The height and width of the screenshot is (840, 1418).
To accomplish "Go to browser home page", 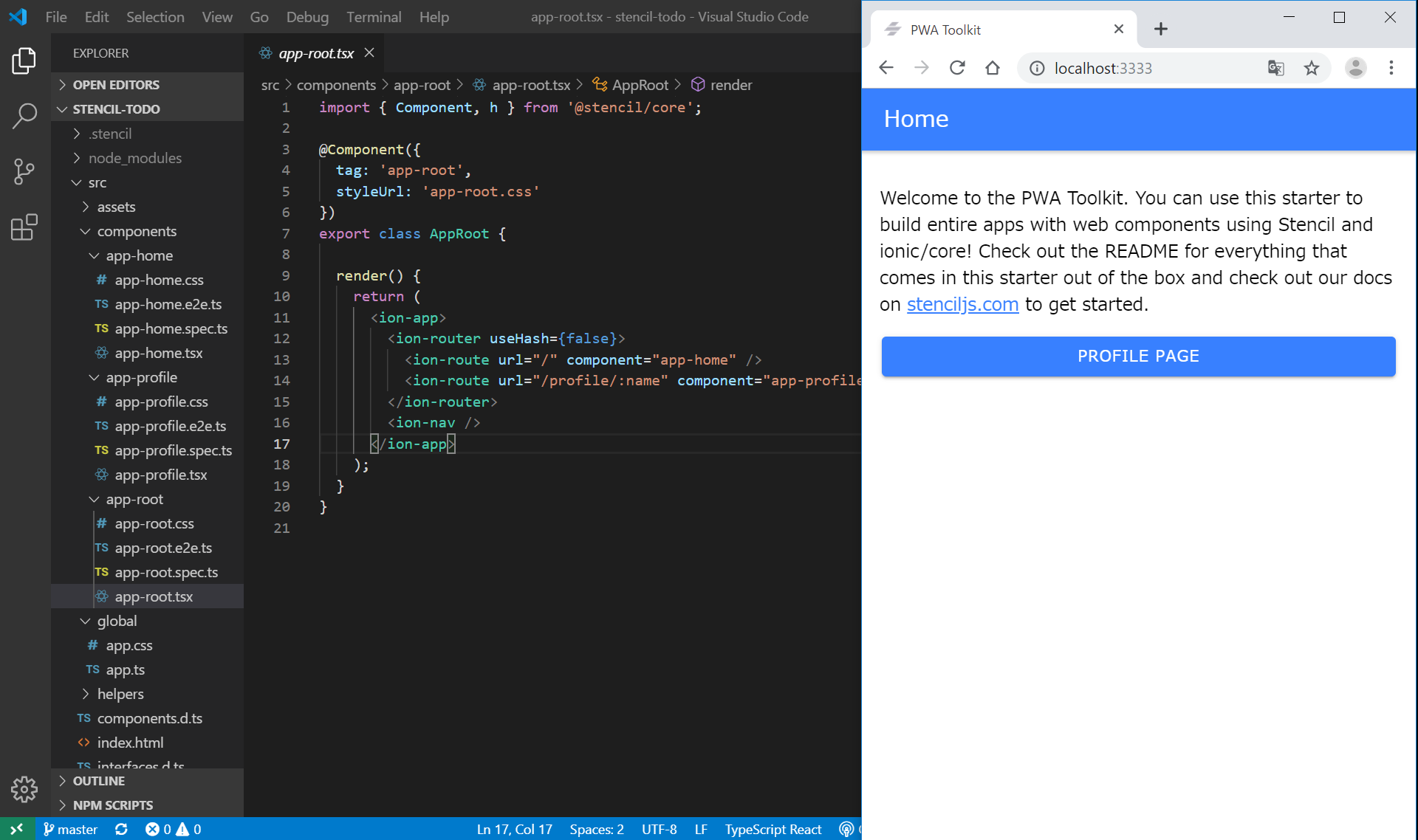I will 993,68.
